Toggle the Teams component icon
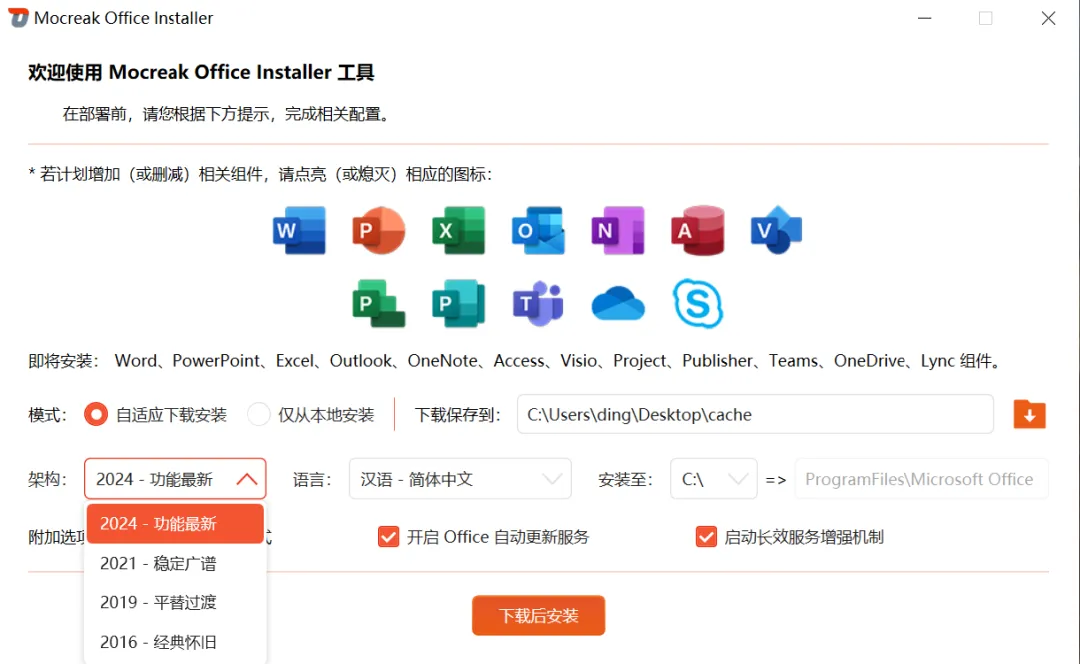 538,303
